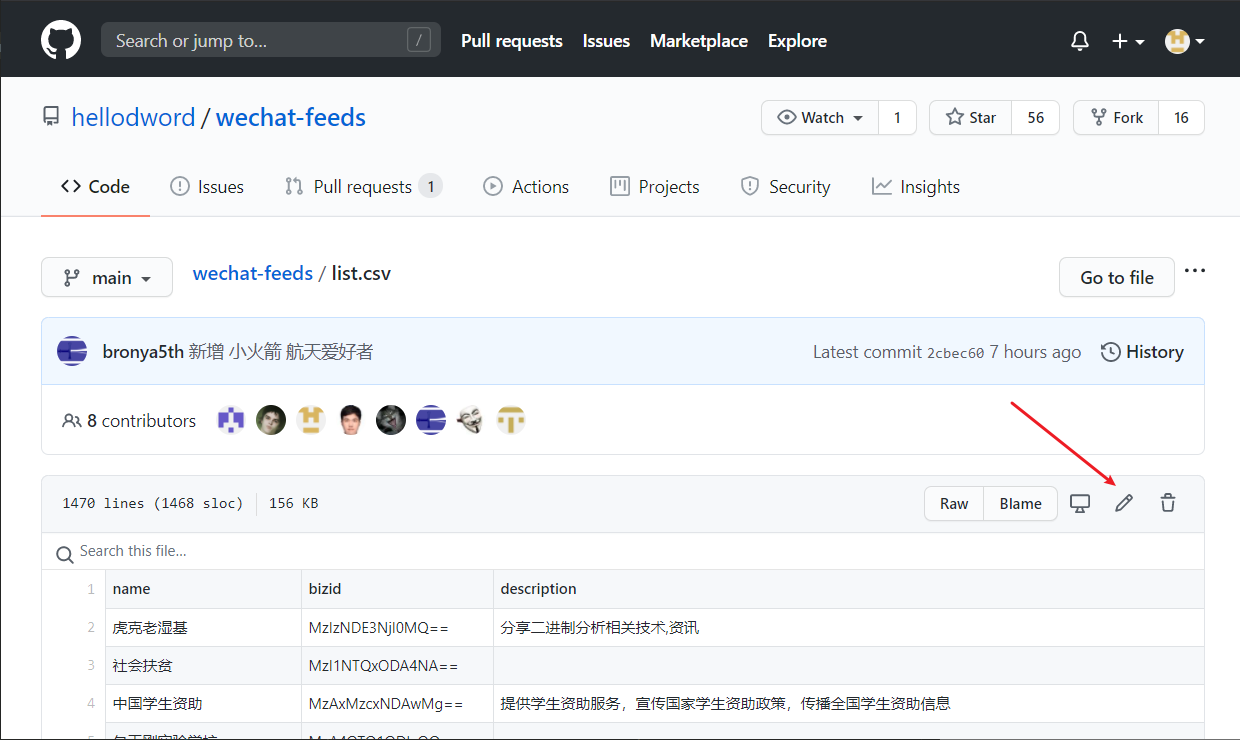
Task: Open the three-dots more options menu
Action: [1195, 271]
